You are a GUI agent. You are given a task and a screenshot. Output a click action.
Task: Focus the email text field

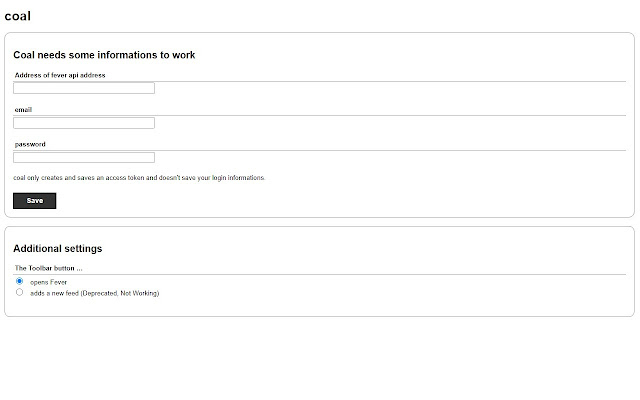84,123
